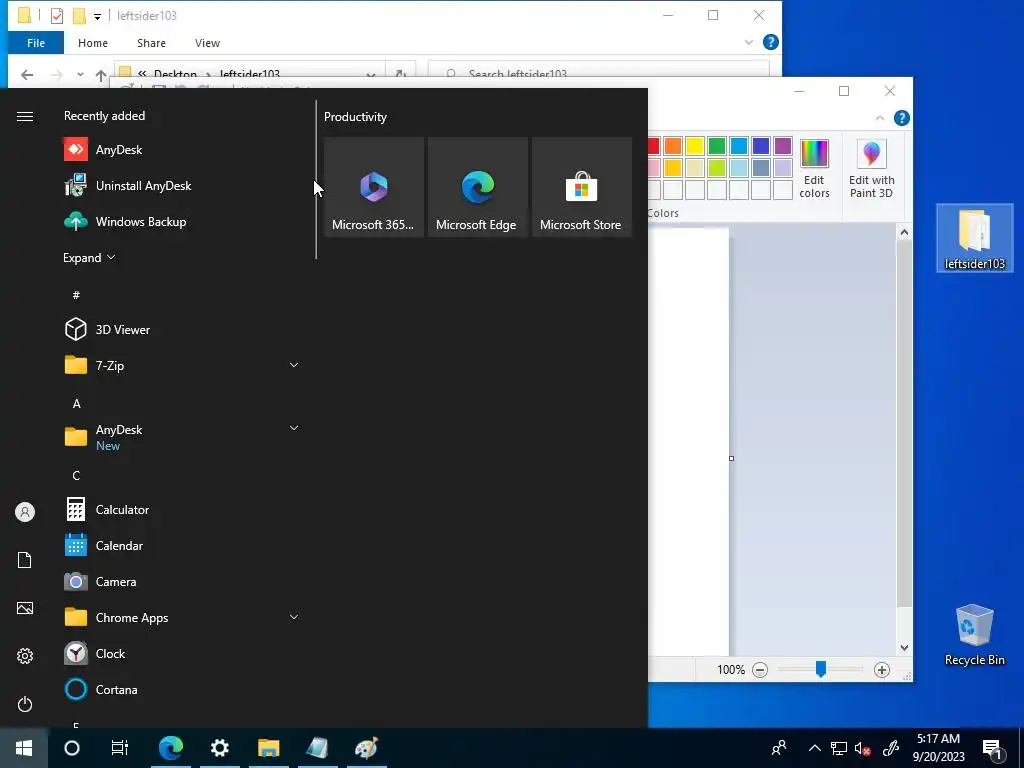Open Task View on taskbar
The image size is (1024, 768).
coord(120,748)
